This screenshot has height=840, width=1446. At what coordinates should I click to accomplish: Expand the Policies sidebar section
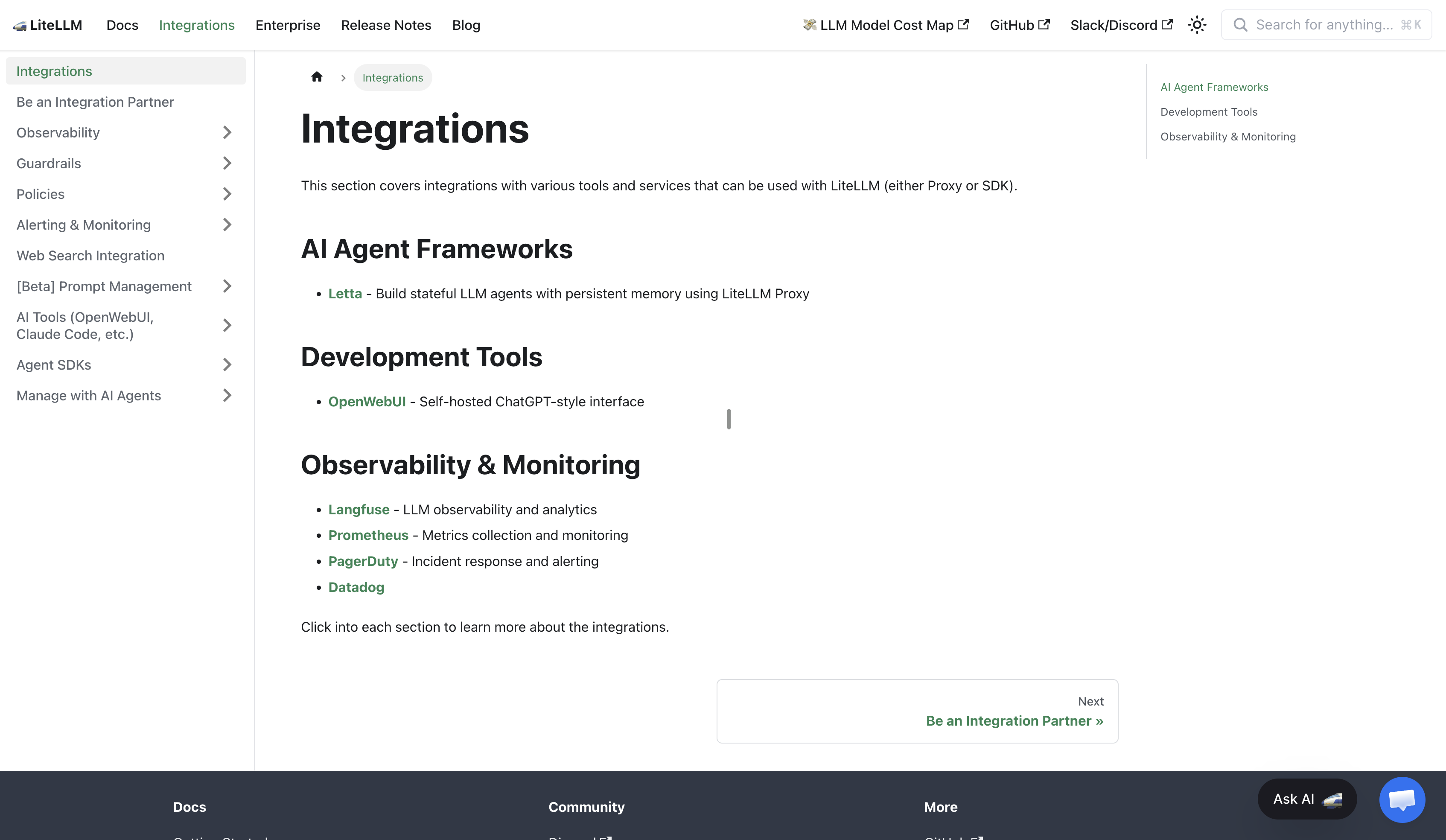tap(227, 194)
